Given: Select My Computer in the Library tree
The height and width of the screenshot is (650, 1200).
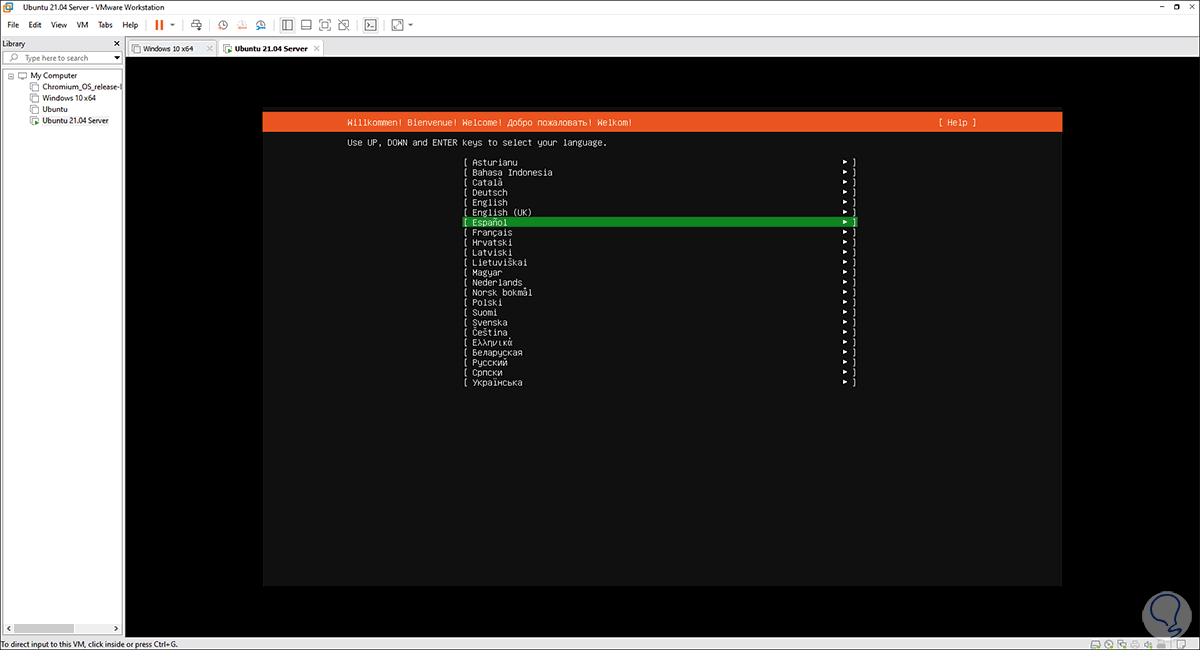Looking at the screenshot, I should click(x=53, y=76).
